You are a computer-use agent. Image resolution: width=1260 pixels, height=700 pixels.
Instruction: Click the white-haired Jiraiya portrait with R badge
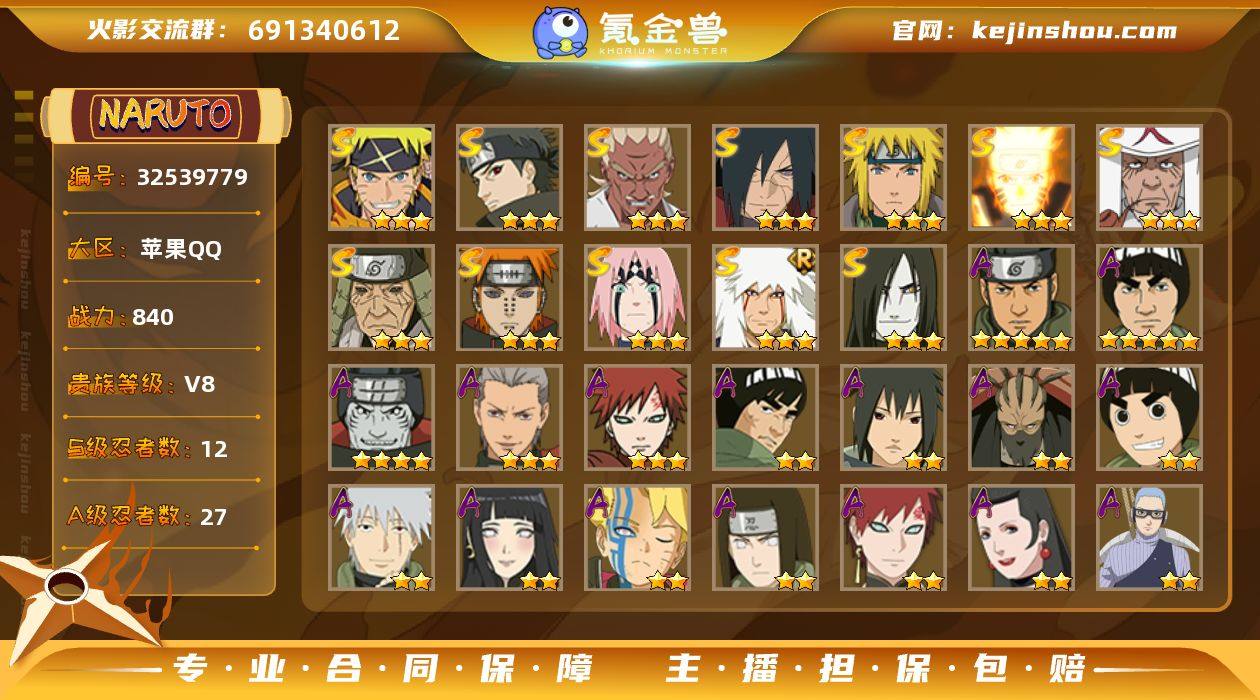766,298
